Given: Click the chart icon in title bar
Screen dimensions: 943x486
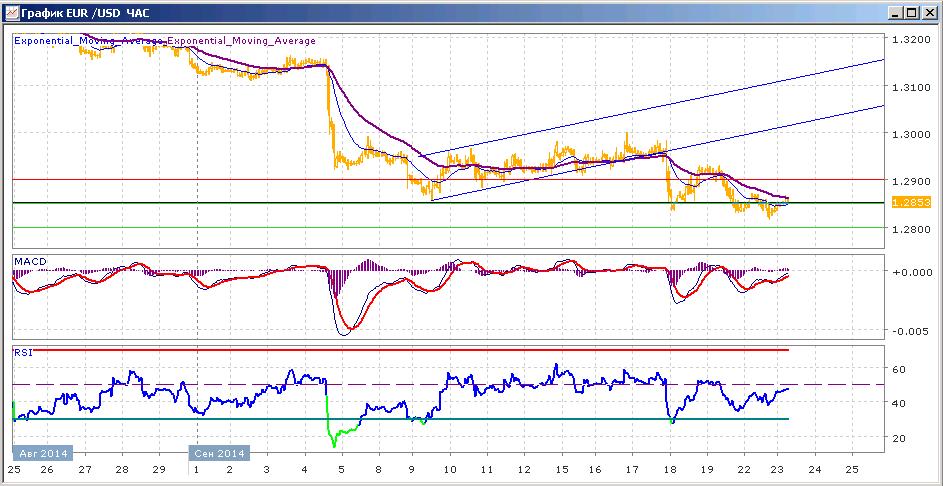Looking at the screenshot, I should click(x=12, y=12).
